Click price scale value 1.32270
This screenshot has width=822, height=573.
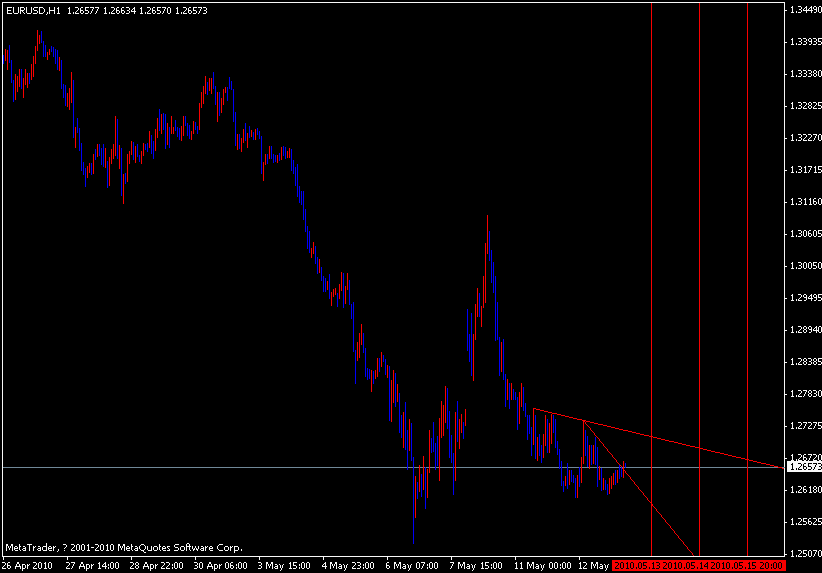point(805,137)
